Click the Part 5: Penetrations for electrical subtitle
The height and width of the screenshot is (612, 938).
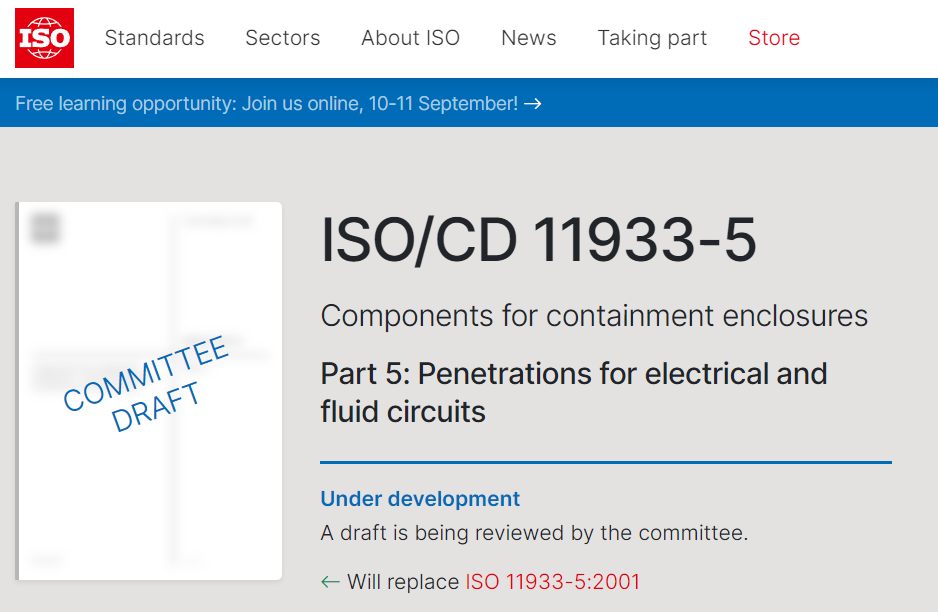[574, 392]
